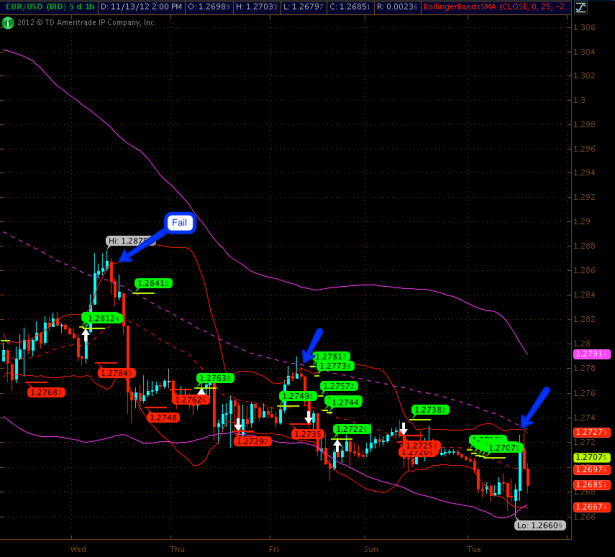Viewport: 615px width, 557px height.
Task: Click the blue arrow pointing at Friday's high
Action: (x=311, y=345)
